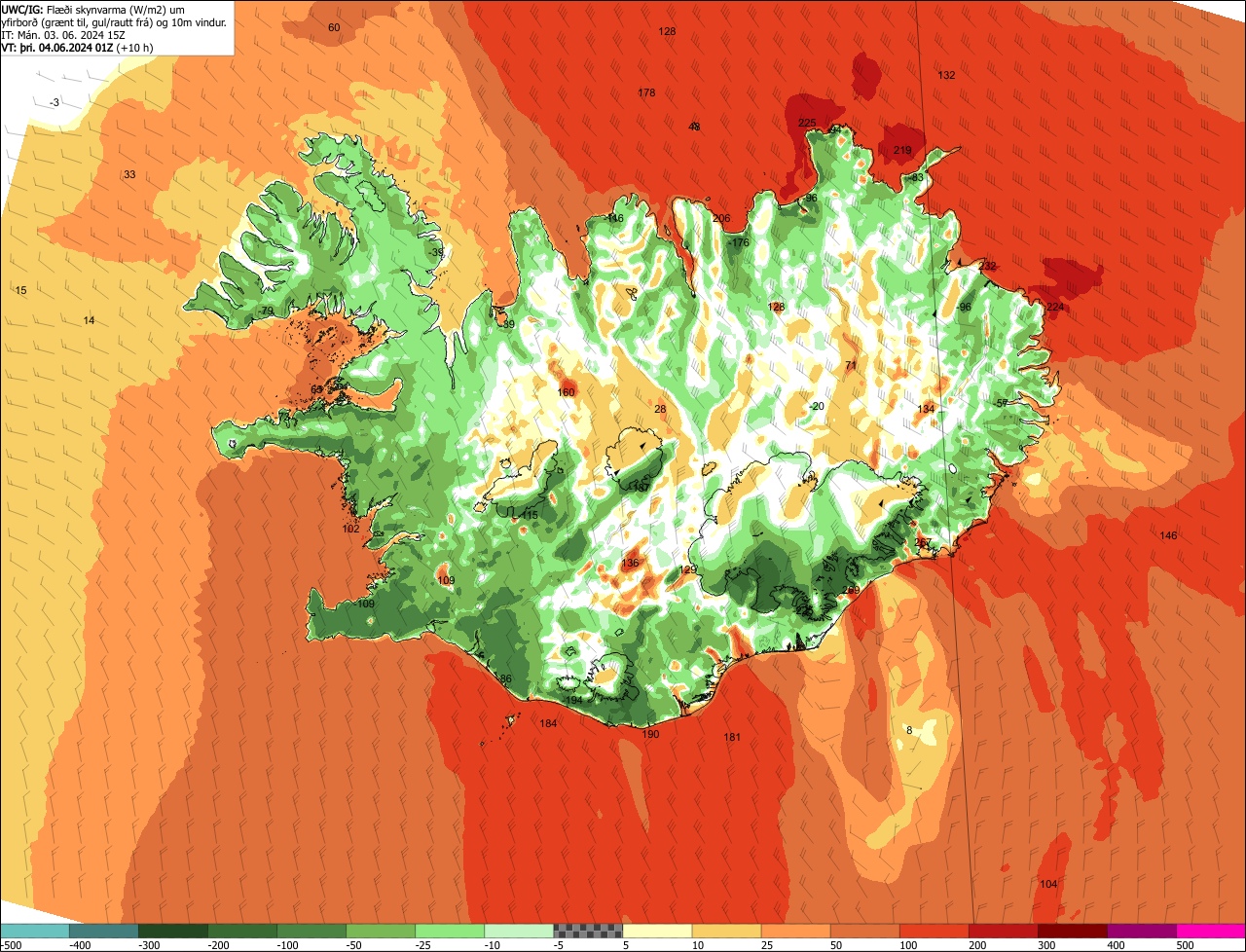Screen dimensions: 1246x952
Task: Click the valid time 'VT: Þri. 04.06.2024 01Z'
Action: 58,47
